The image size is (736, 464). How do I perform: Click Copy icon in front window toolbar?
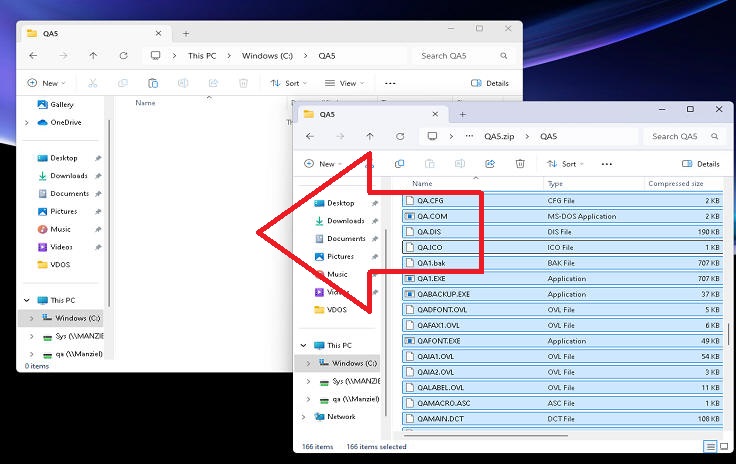(x=399, y=164)
